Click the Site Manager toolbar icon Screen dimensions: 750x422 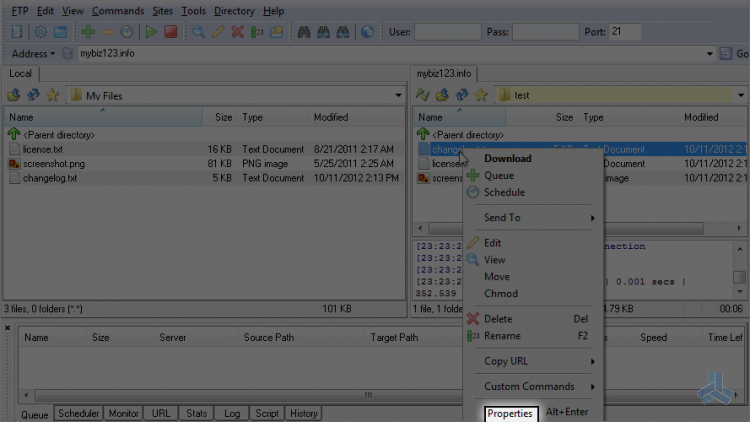(17, 32)
